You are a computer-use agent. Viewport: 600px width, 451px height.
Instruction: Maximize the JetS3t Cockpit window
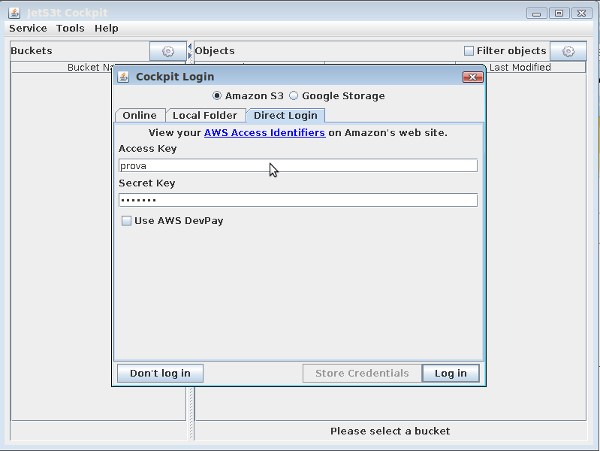click(559, 13)
